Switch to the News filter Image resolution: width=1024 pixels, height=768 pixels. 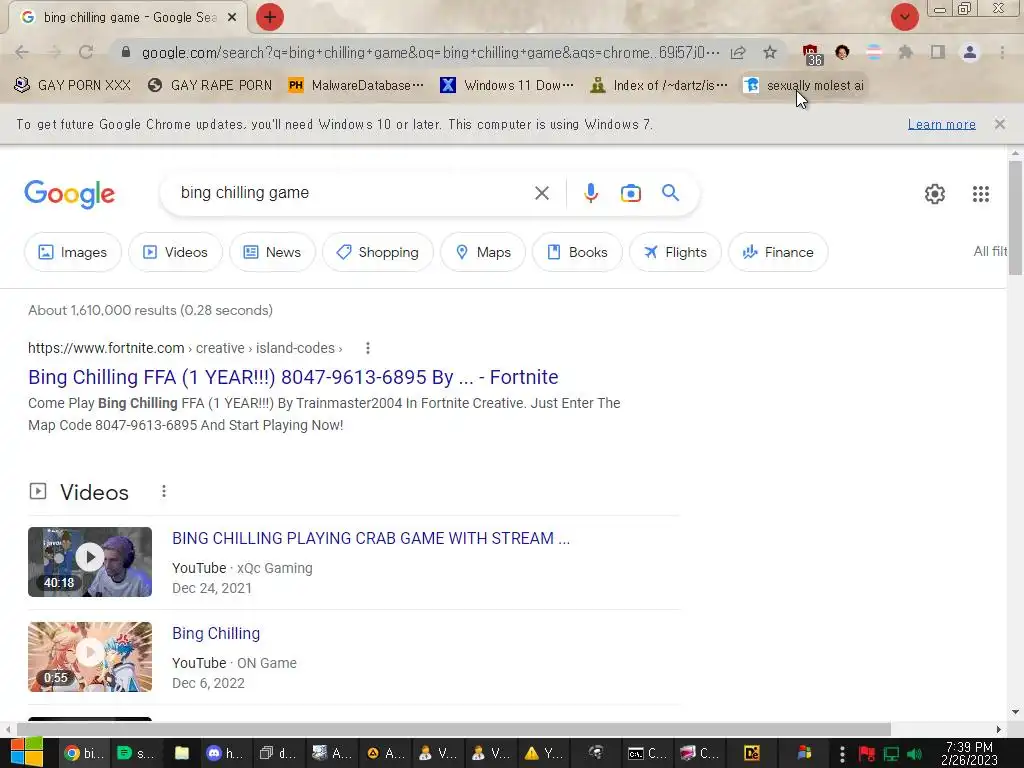[x=272, y=252]
